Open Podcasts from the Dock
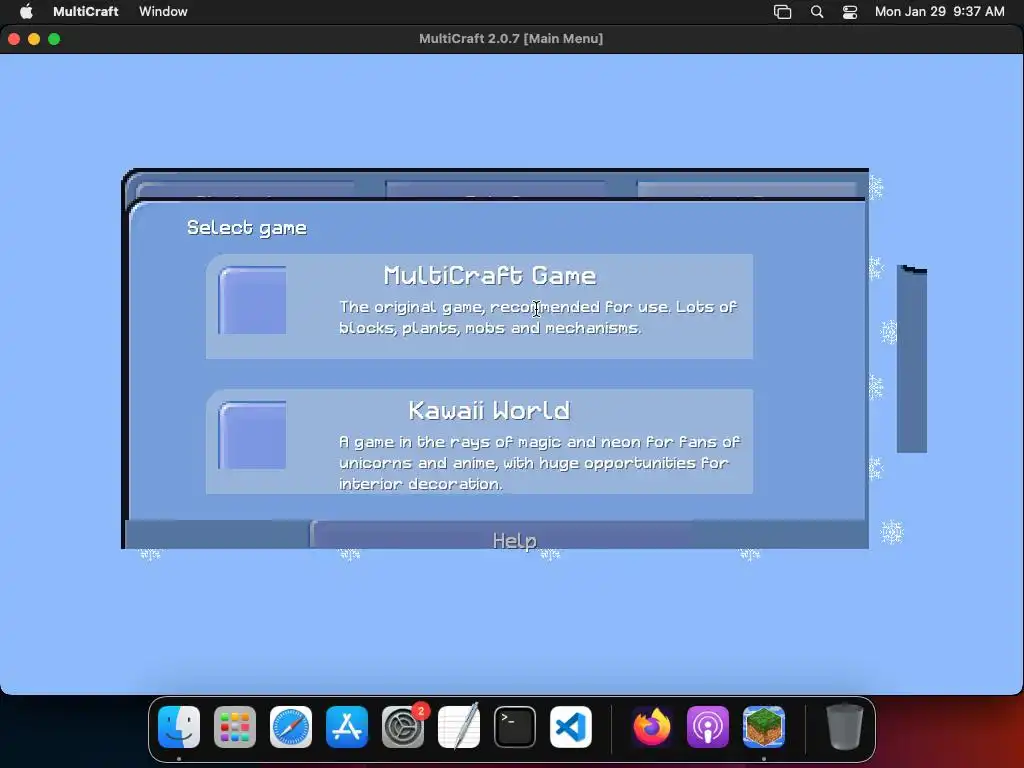Screen dimensions: 1024x768 coord(708,727)
